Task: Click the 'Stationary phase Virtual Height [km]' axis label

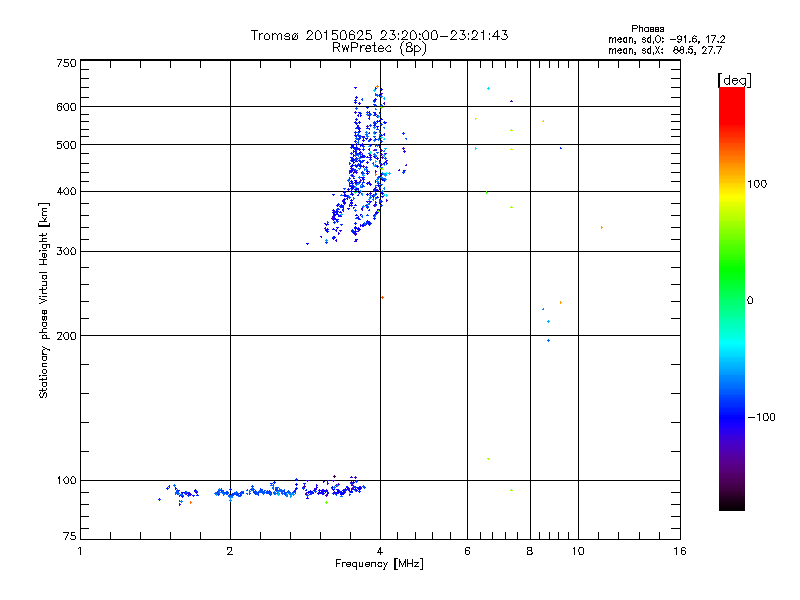Action: point(43,300)
